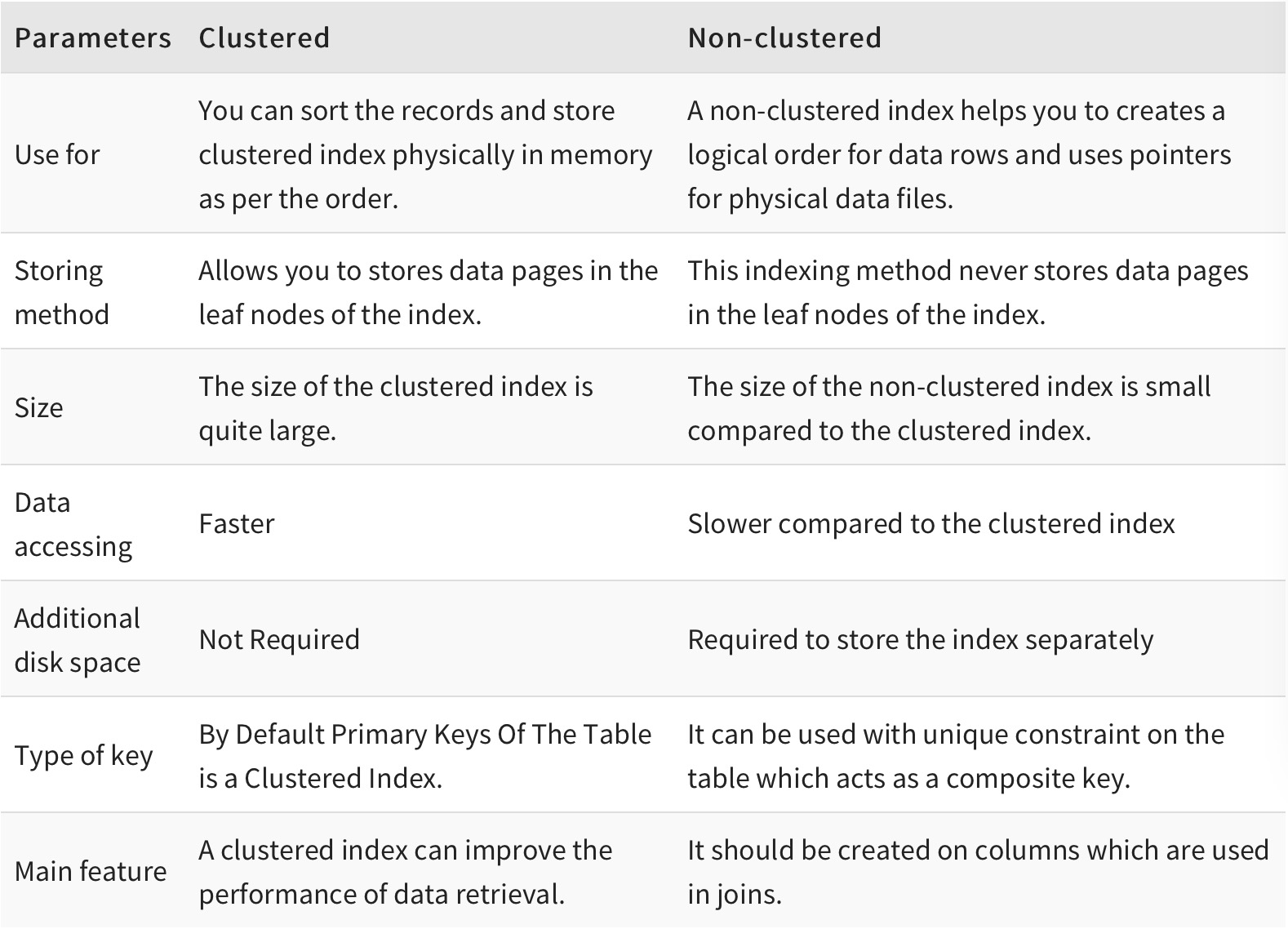
Task: Click the 'Faster' cell under Clustered
Action: [237, 523]
